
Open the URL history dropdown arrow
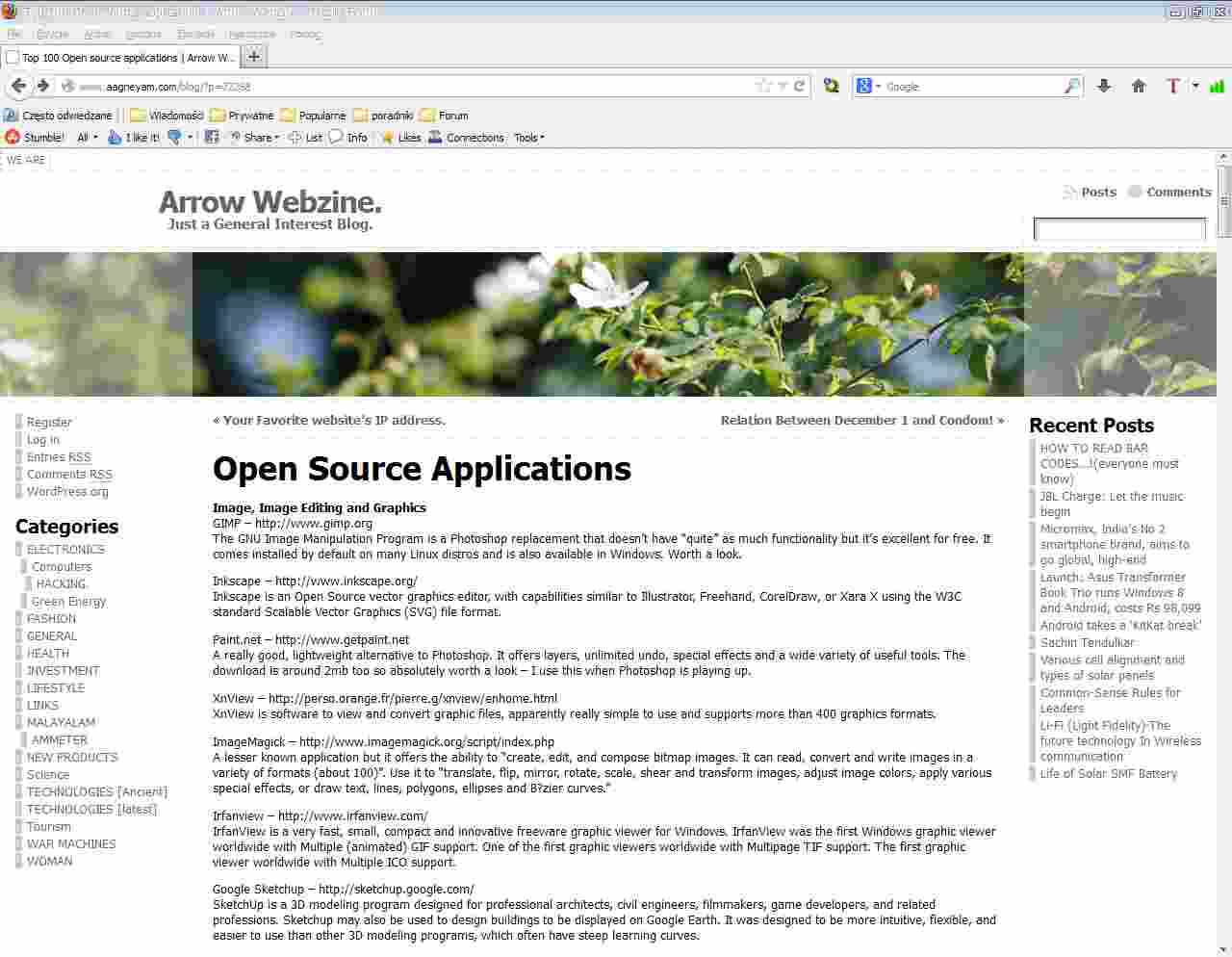pyautogui.click(x=783, y=86)
